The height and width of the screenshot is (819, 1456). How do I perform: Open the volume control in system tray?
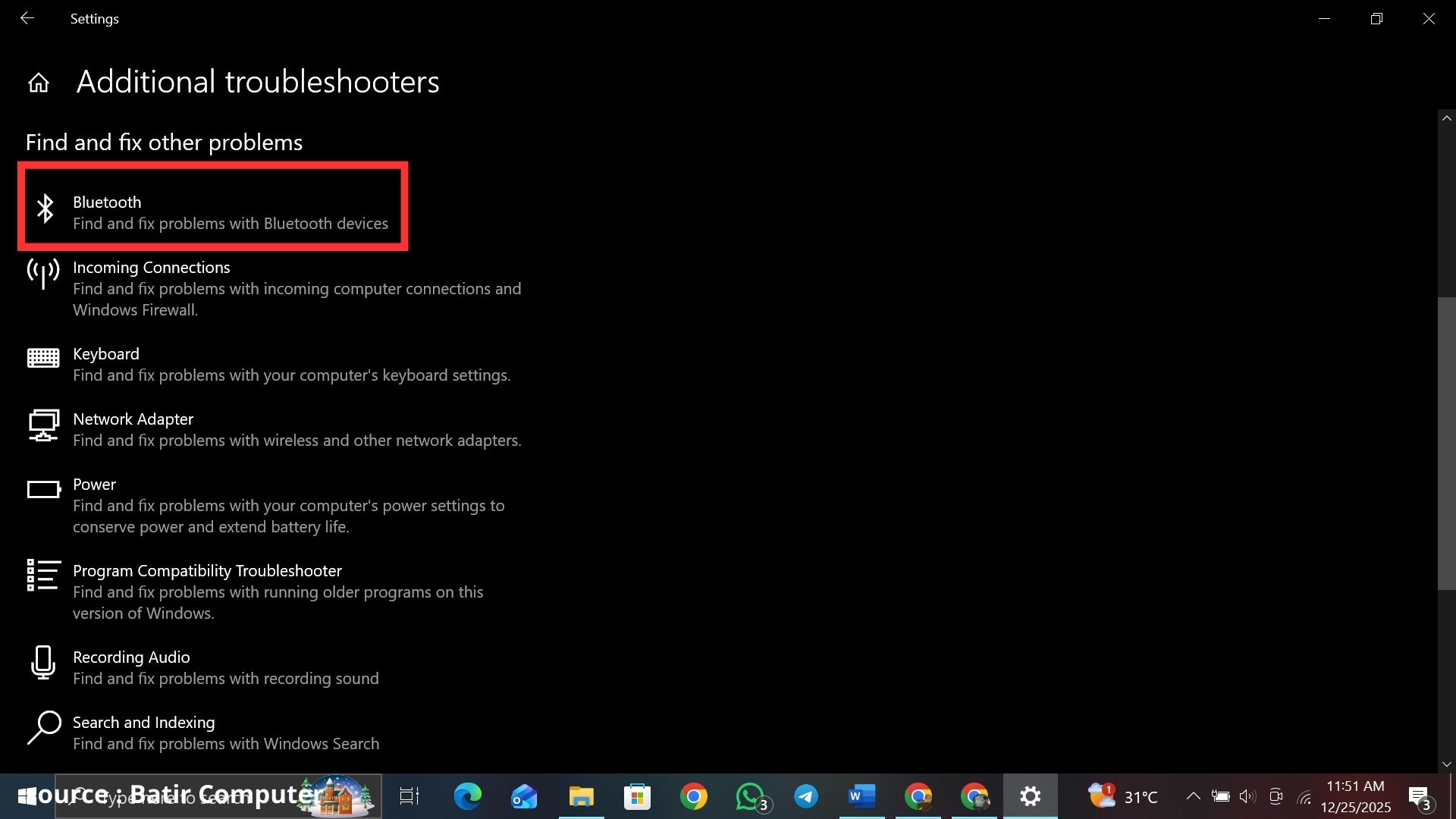[1247, 796]
